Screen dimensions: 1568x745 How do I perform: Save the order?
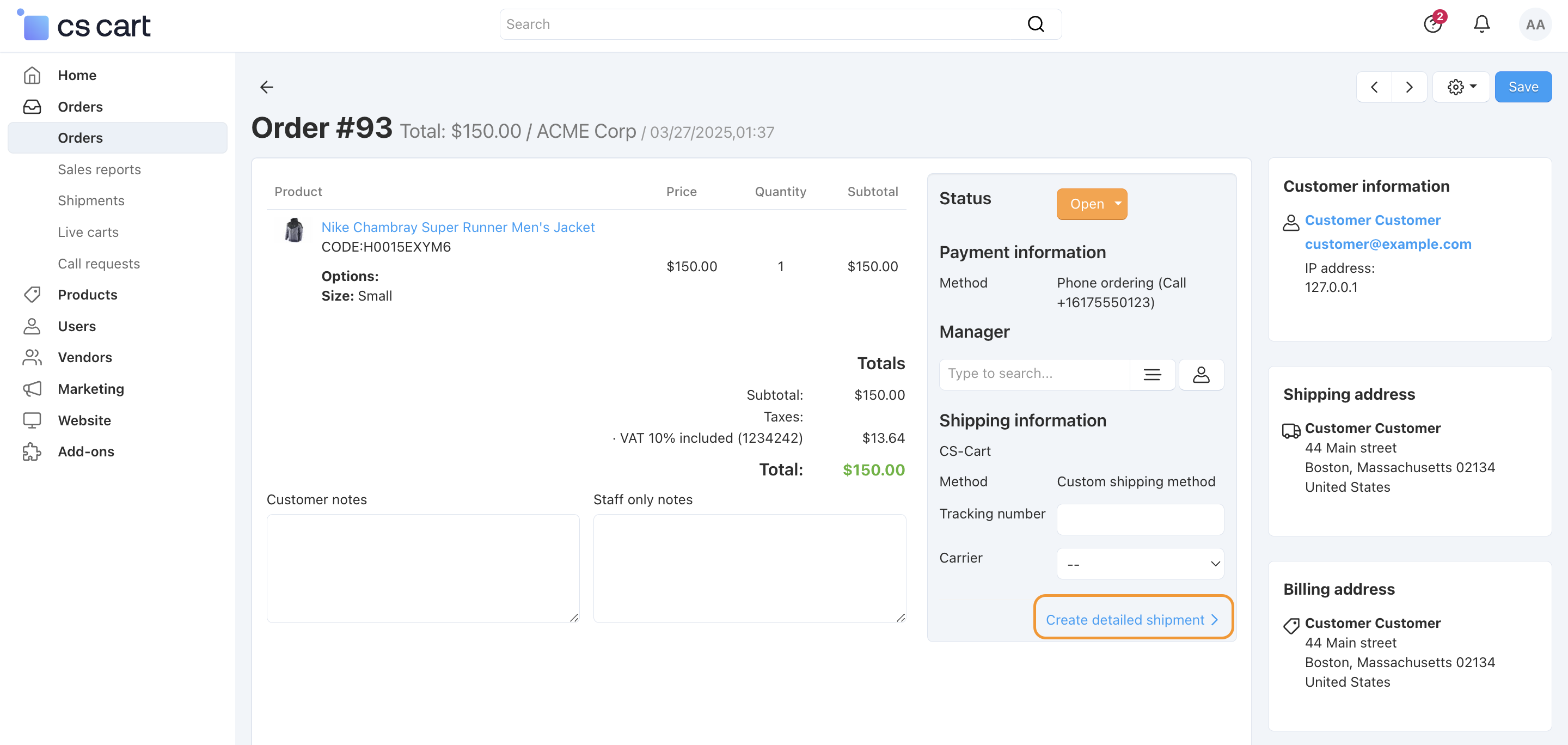point(1523,87)
